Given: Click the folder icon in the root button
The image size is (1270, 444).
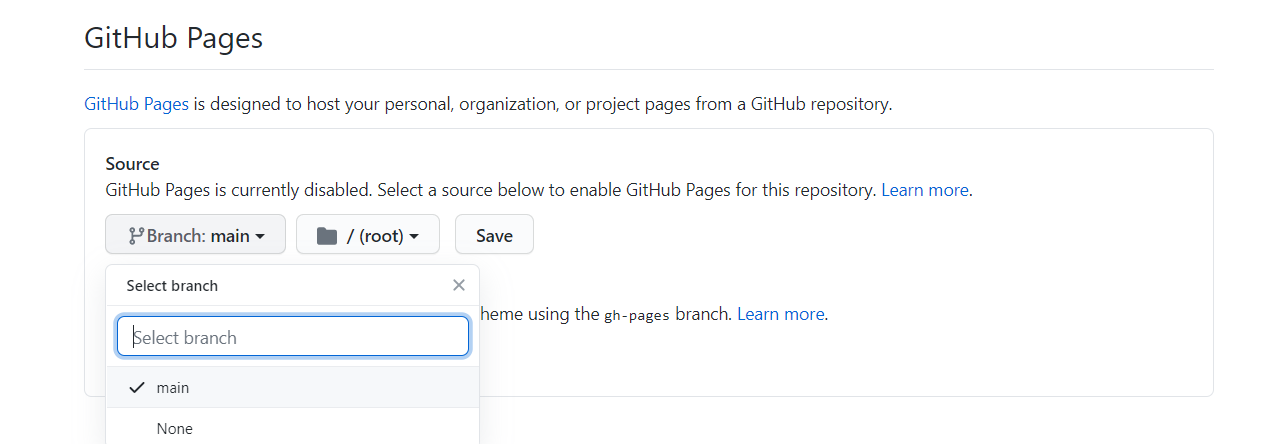Looking at the screenshot, I should click(x=326, y=236).
